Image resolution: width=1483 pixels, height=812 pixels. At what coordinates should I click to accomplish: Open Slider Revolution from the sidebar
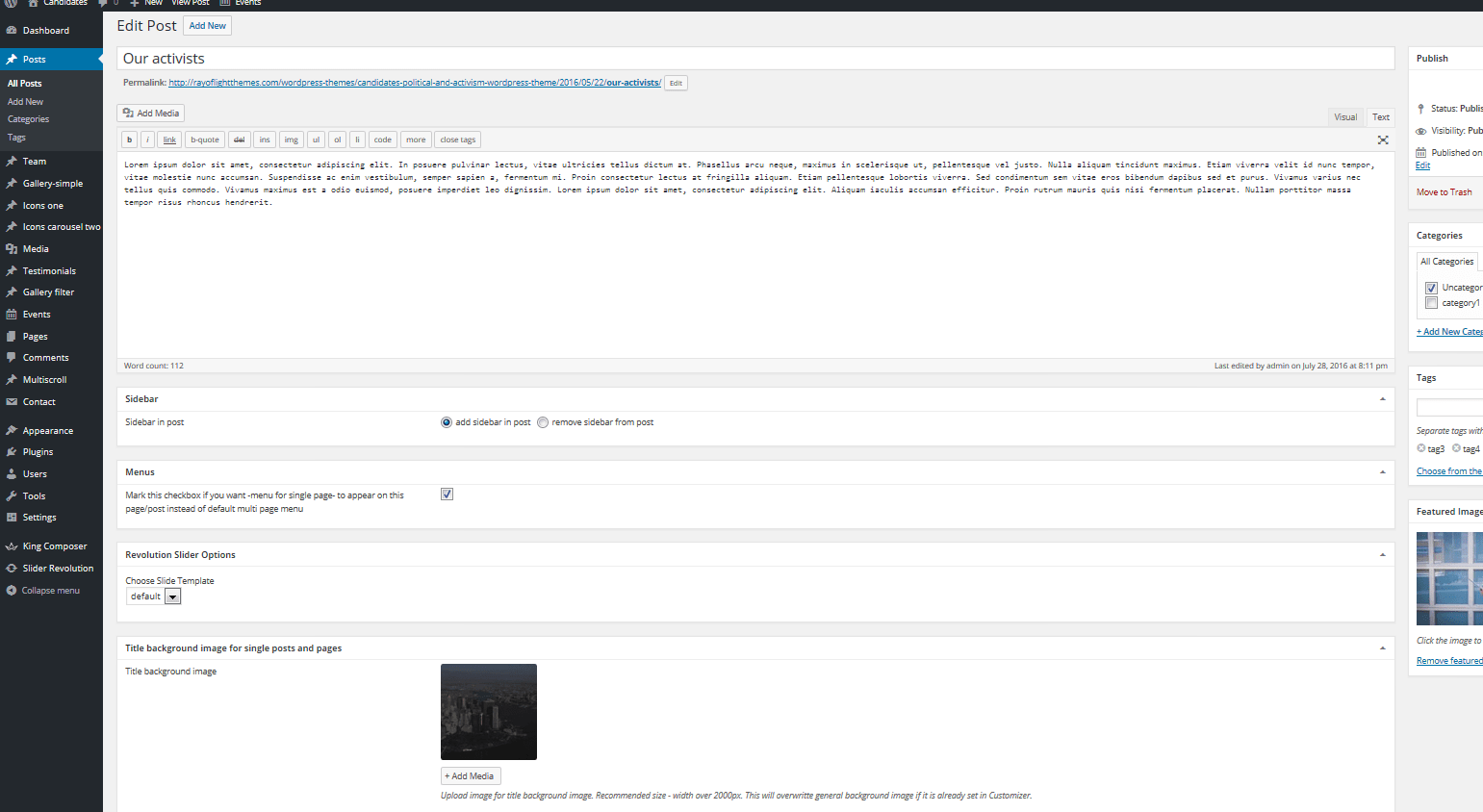pyautogui.click(x=58, y=569)
